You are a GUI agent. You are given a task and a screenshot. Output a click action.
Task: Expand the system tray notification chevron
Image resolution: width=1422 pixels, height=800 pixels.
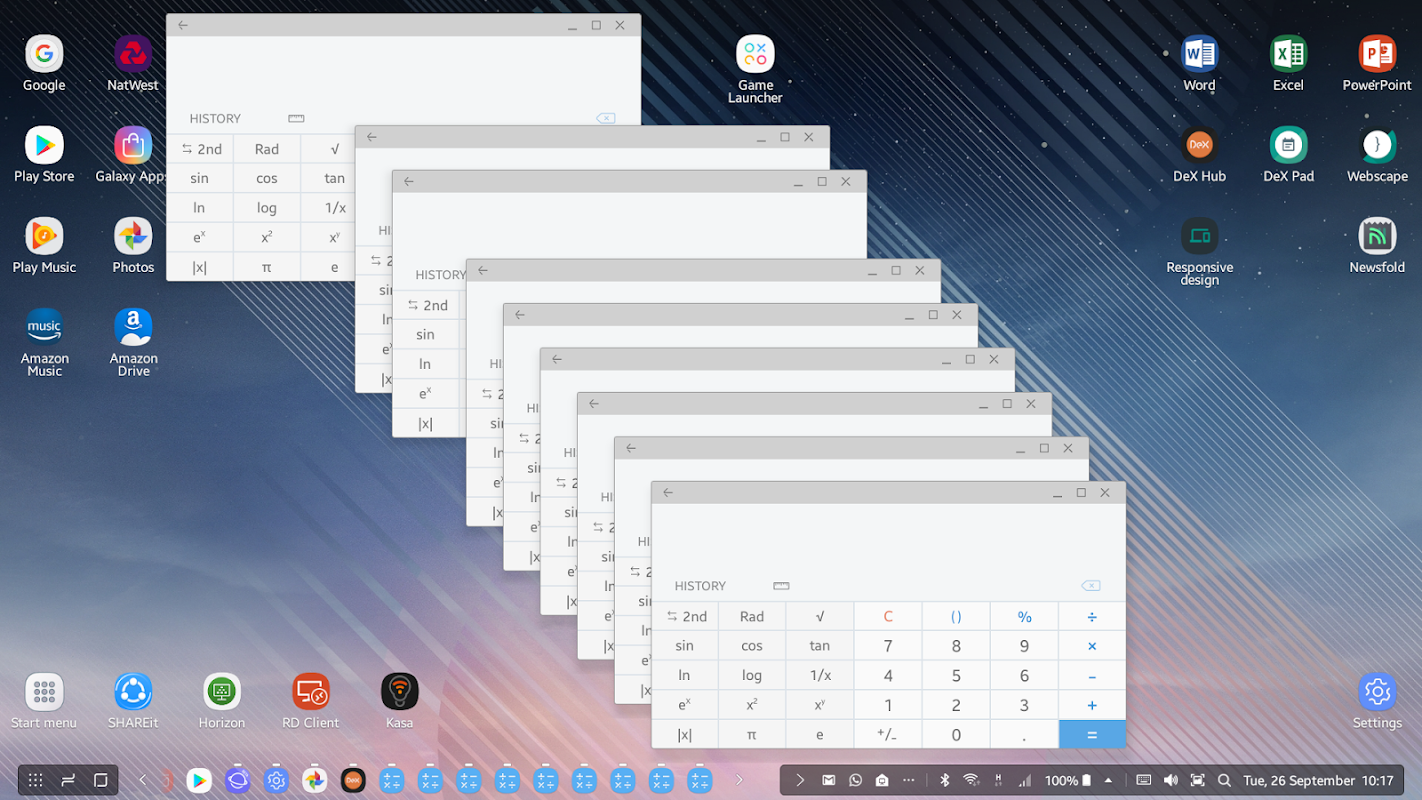coord(800,780)
